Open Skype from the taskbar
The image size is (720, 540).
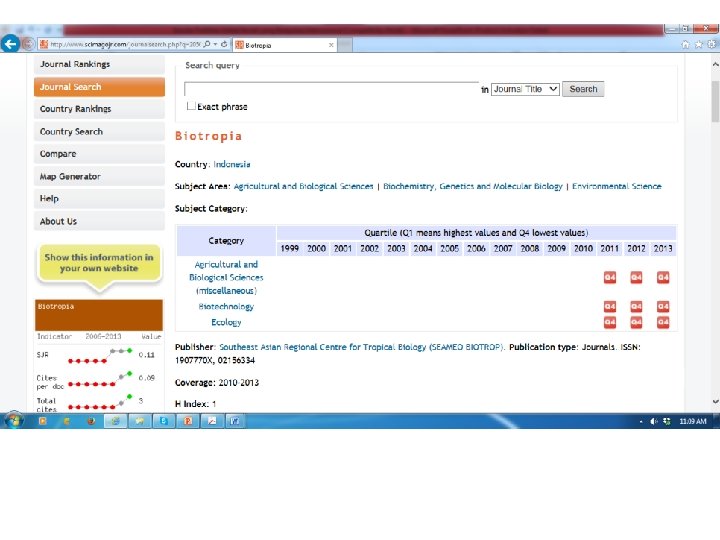click(163, 421)
